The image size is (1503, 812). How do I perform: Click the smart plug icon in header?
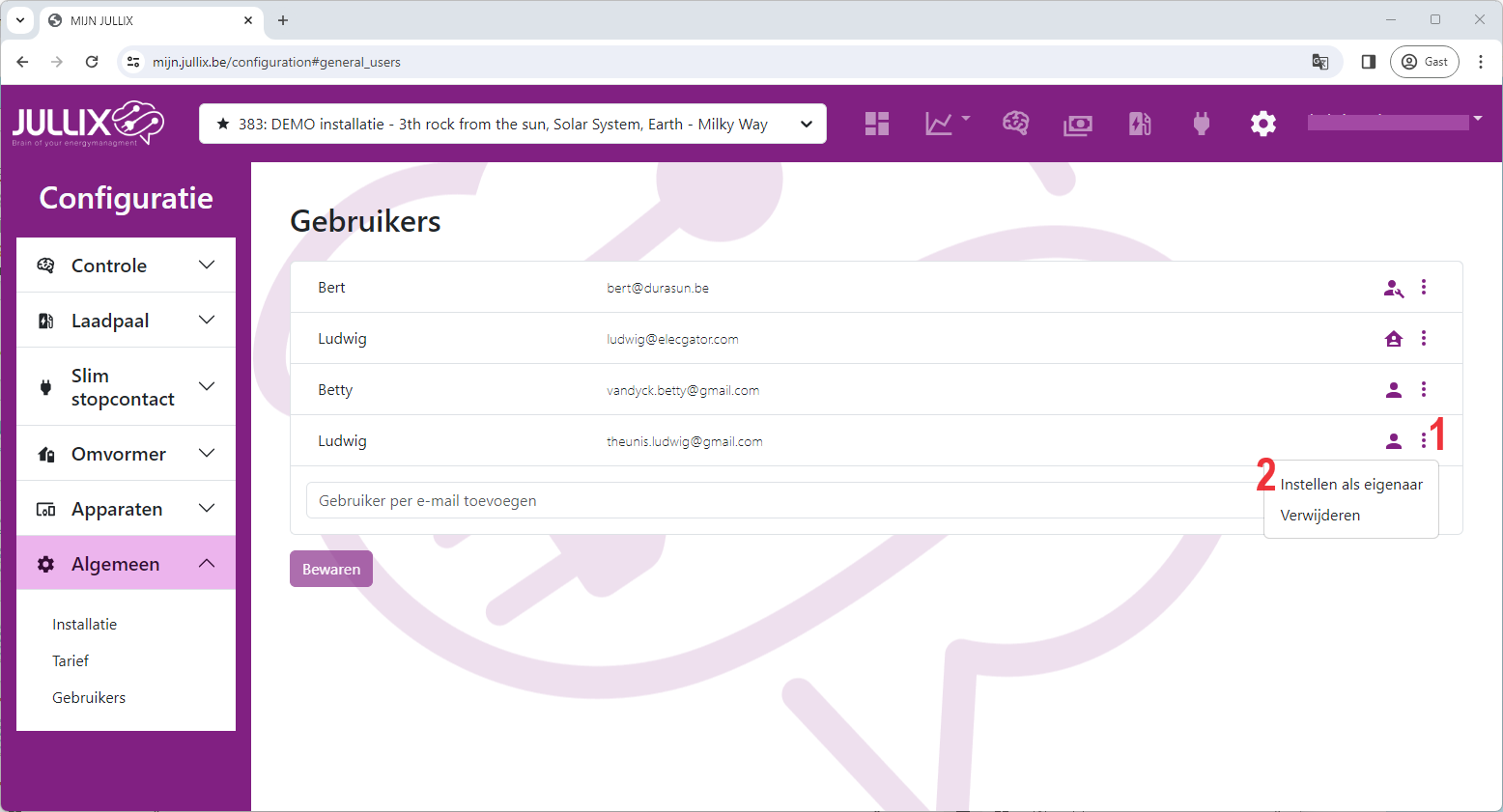[x=1201, y=124]
